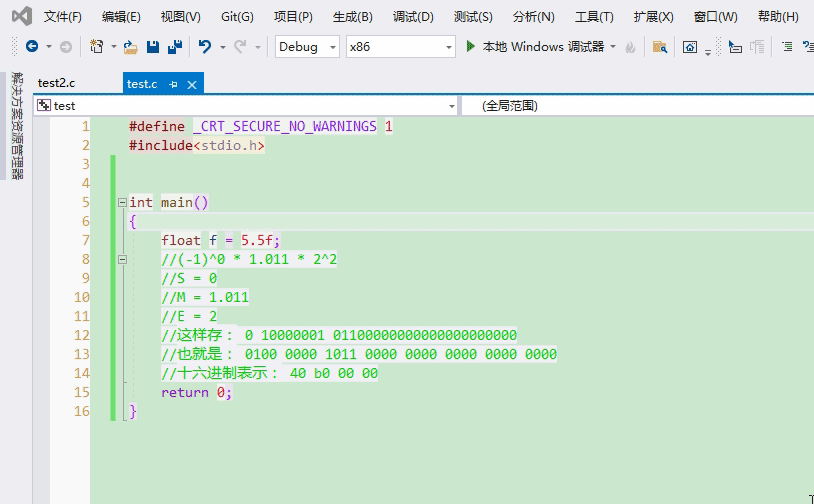Click the Save All icon
The image size is (814, 504).
[174, 47]
